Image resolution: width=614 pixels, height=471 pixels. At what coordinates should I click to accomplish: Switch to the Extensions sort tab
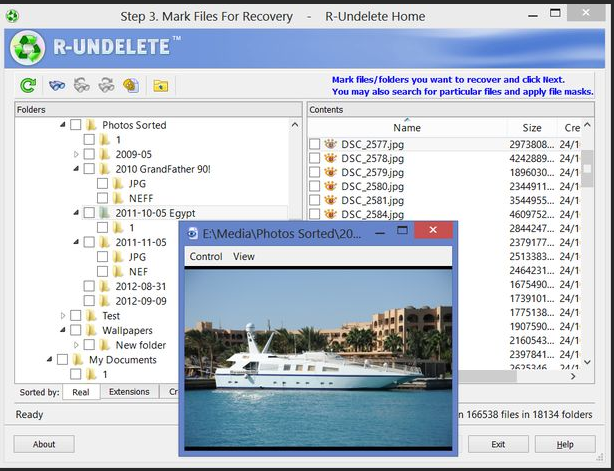129,392
